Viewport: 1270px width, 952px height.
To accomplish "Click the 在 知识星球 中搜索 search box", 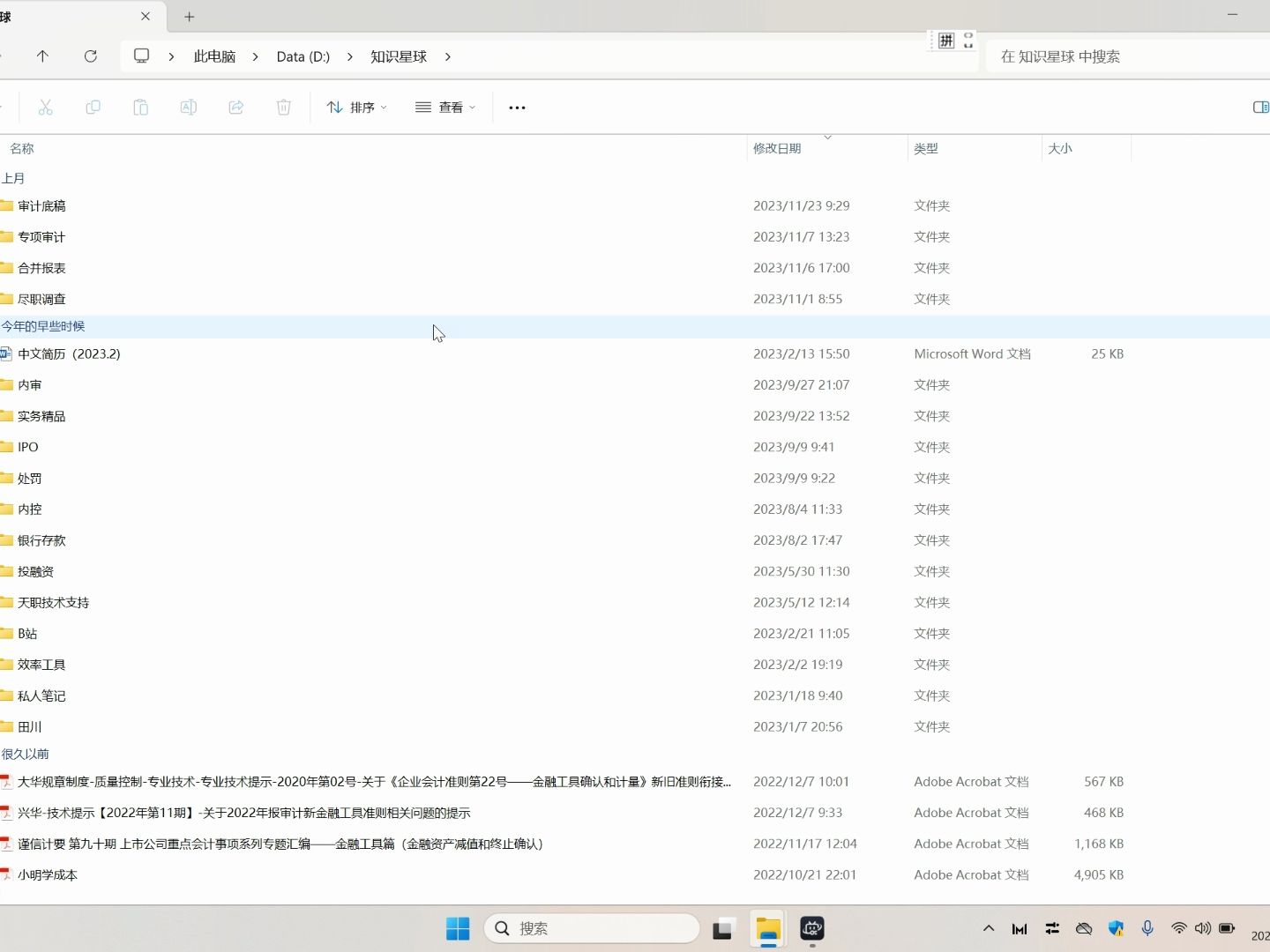I will pyautogui.click(x=1128, y=56).
